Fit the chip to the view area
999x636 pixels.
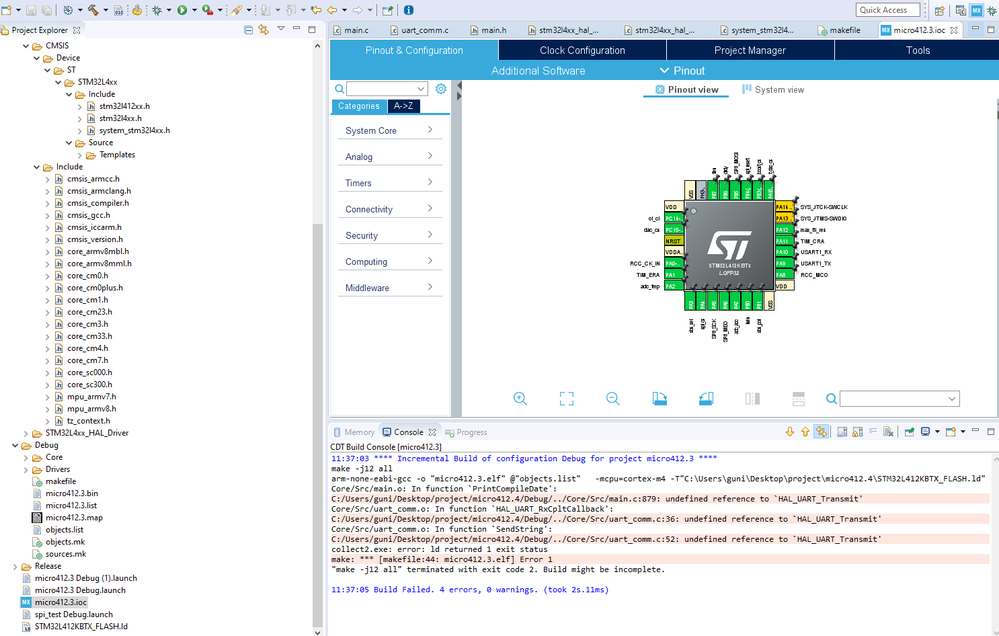pos(566,399)
